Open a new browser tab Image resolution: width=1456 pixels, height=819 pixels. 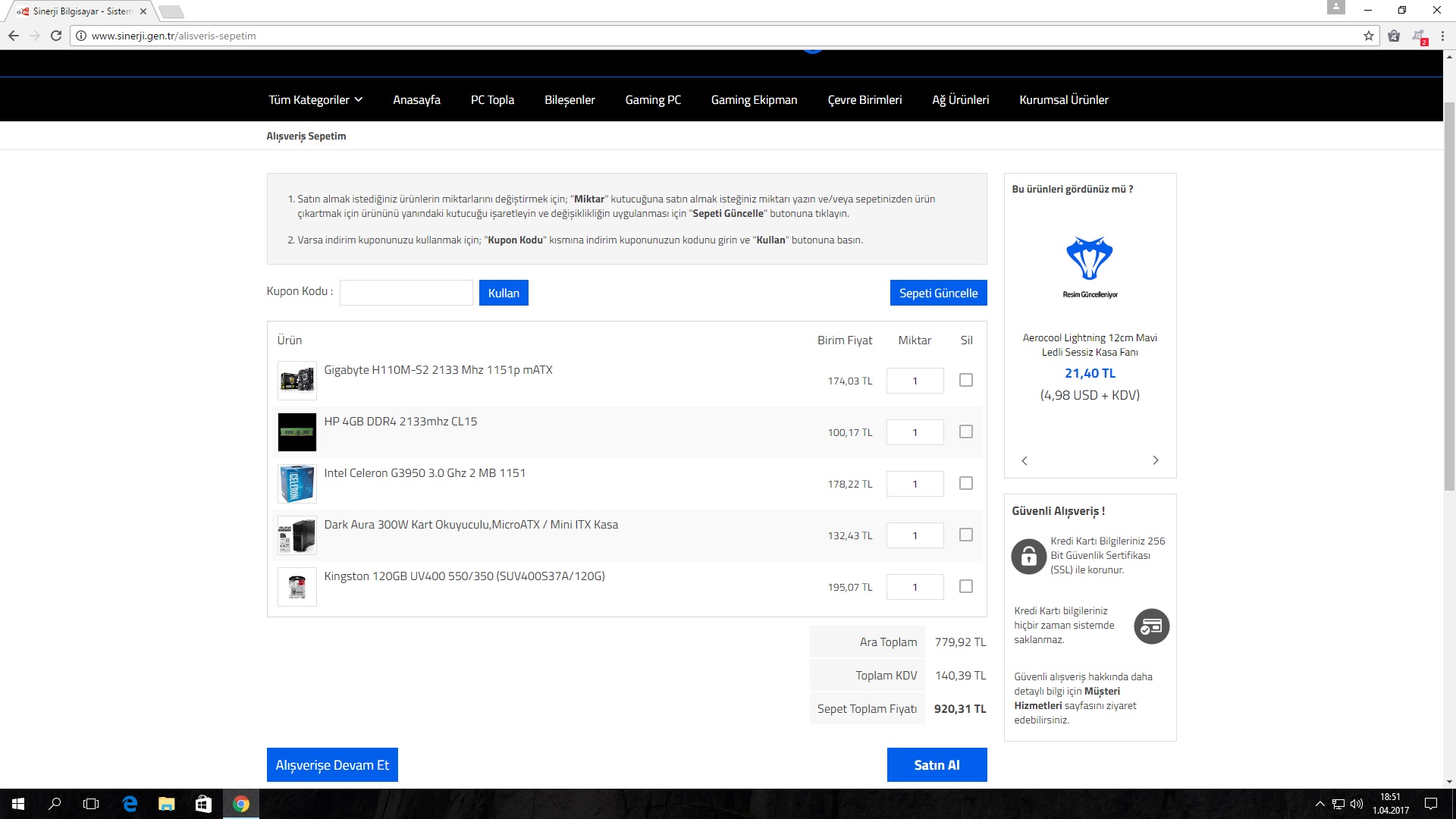coord(171,11)
